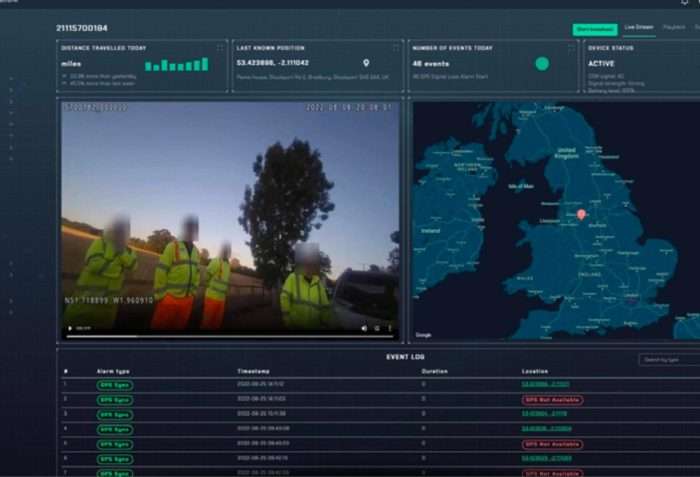The width and height of the screenshot is (700, 477).
Task: Click the Google logo on the map
Action: 424,335
